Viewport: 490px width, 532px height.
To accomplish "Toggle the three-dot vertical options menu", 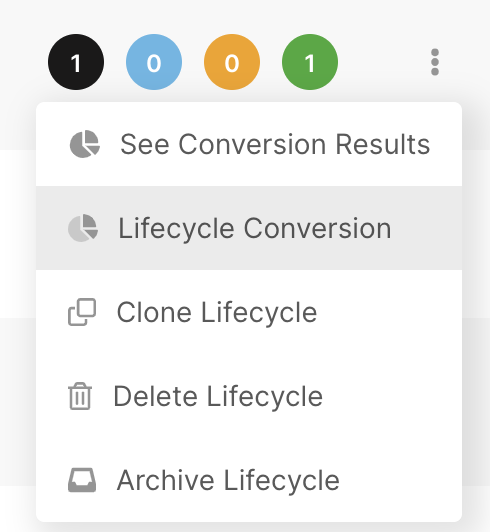I will tap(435, 62).
